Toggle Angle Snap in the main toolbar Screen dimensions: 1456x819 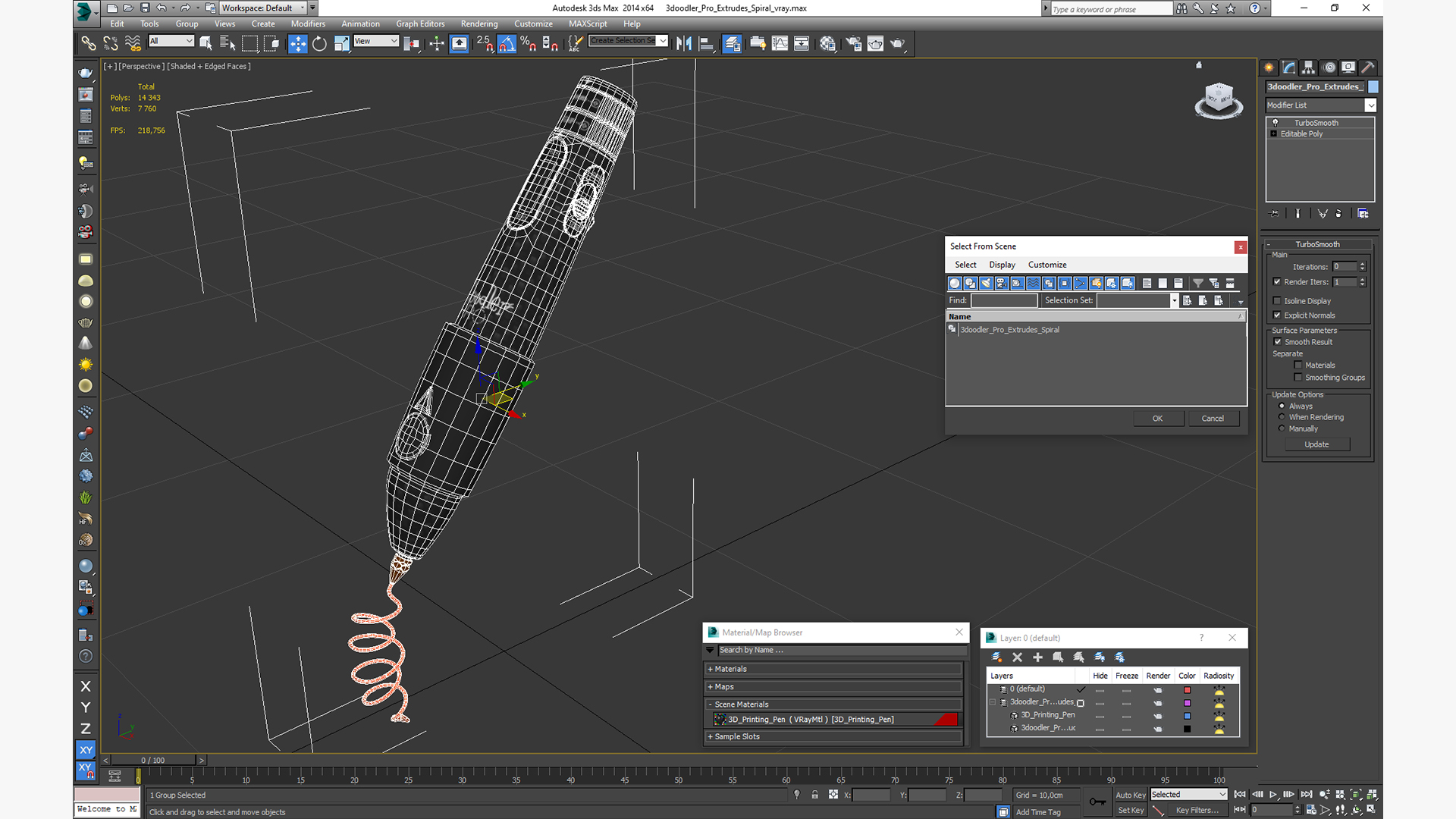coord(507,44)
